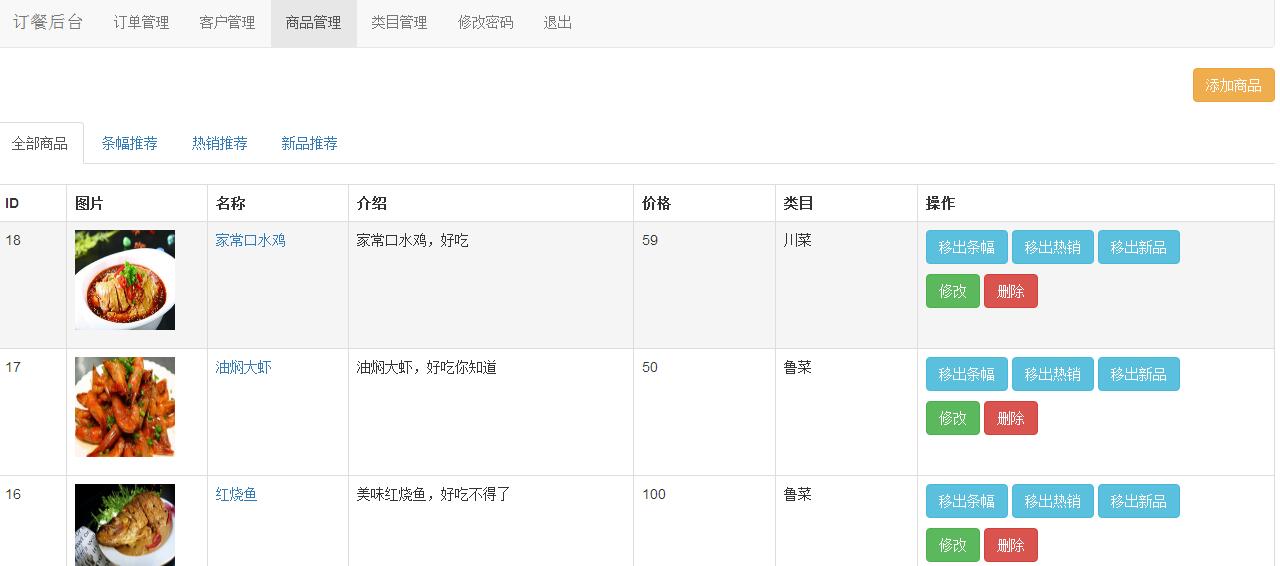The height and width of the screenshot is (566, 1280).
Task: Click the description 油焖大虾，好吃你知道
Action: [x=427, y=367]
